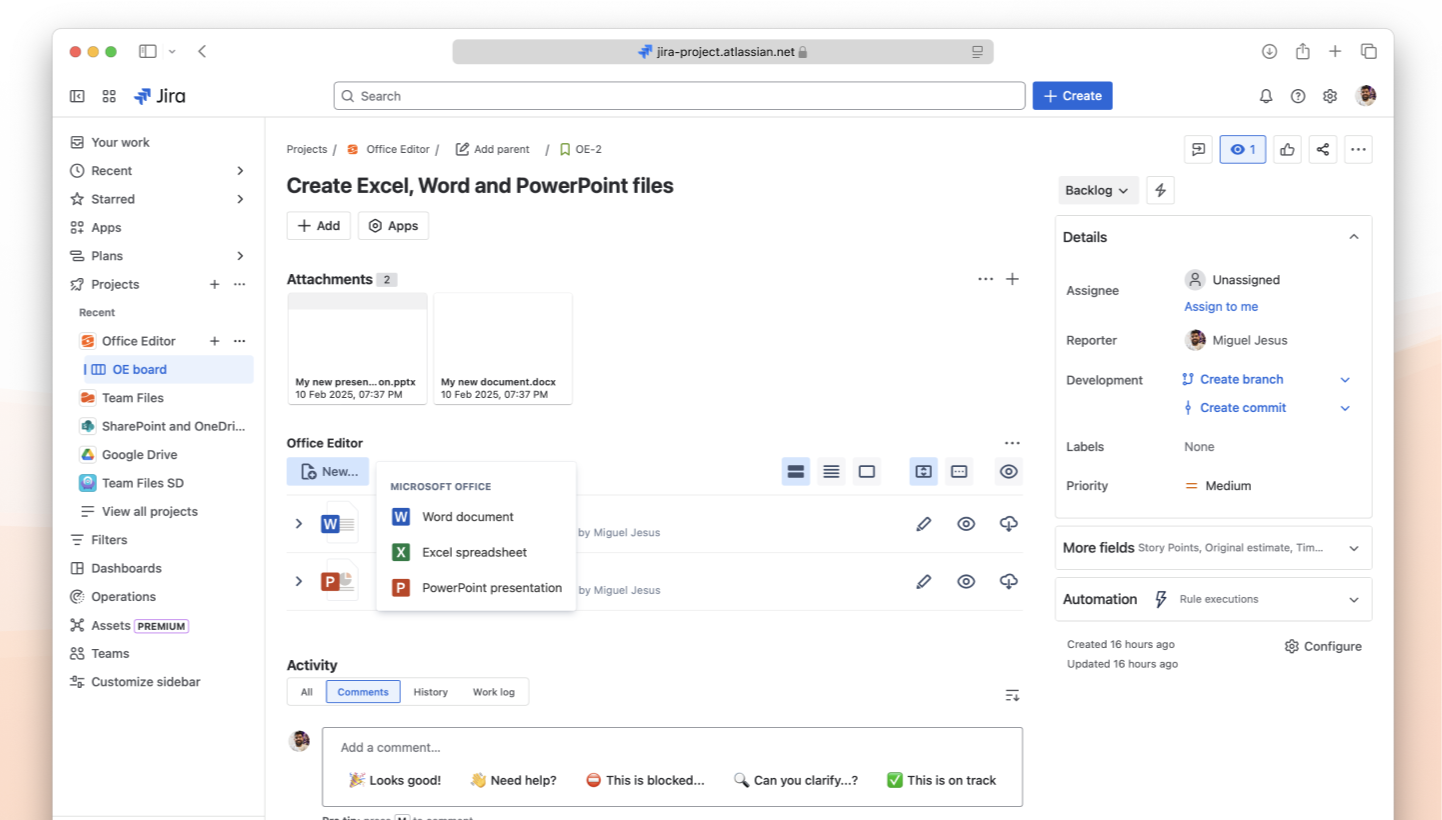Preview the Word document with the eye icon
The image size is (1442, 820).
(966, 524)
